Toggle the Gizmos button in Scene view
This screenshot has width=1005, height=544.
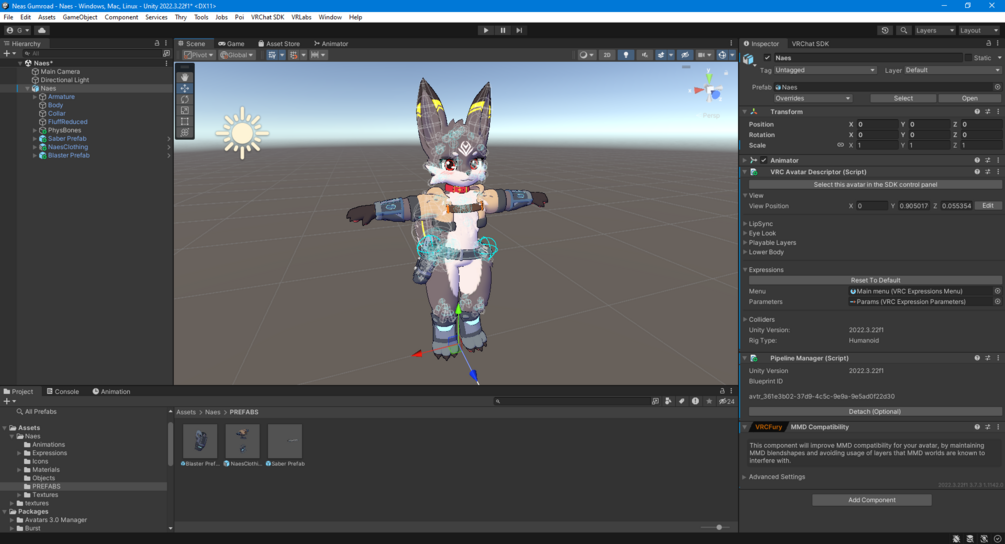(722, 55)
